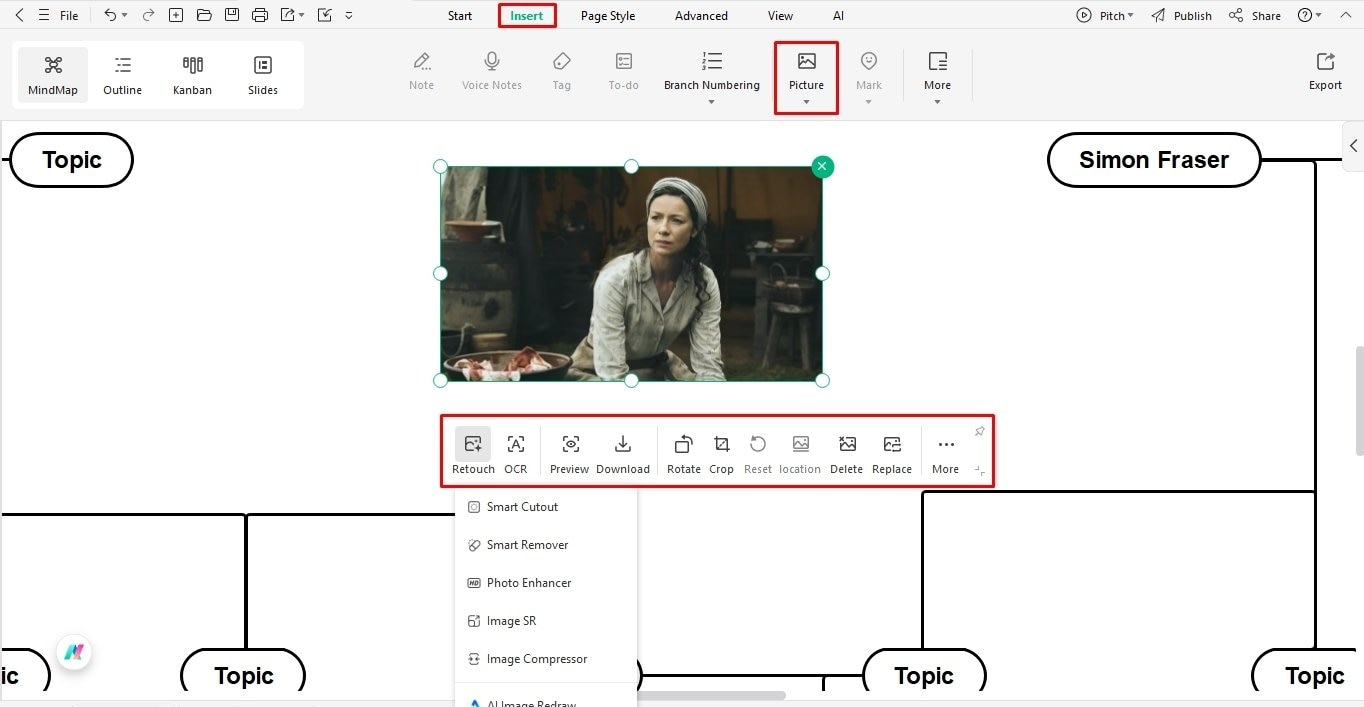Download the selected image

pyautogui.click(x=623, y=452)
